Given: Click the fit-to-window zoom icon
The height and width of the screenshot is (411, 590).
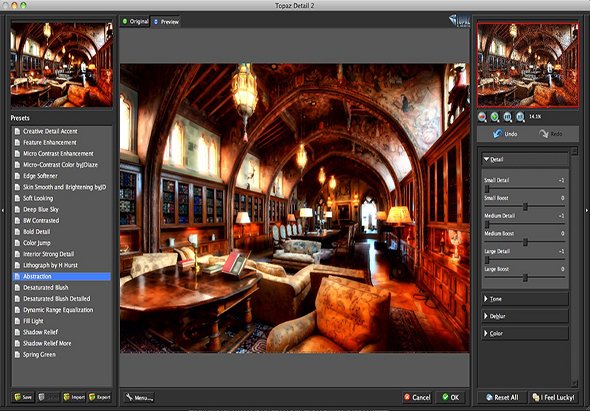Looking at the screenshot, I should (x=508, y=117).
